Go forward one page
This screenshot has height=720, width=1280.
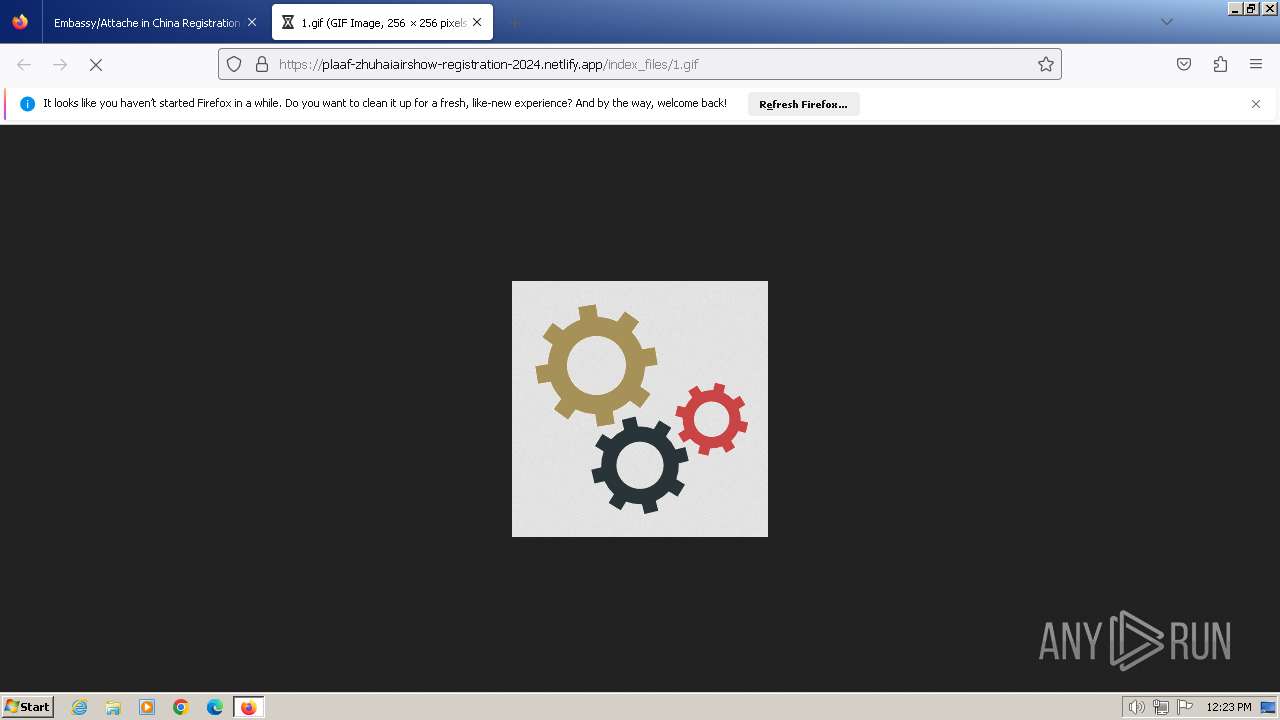tap(60, 64)
